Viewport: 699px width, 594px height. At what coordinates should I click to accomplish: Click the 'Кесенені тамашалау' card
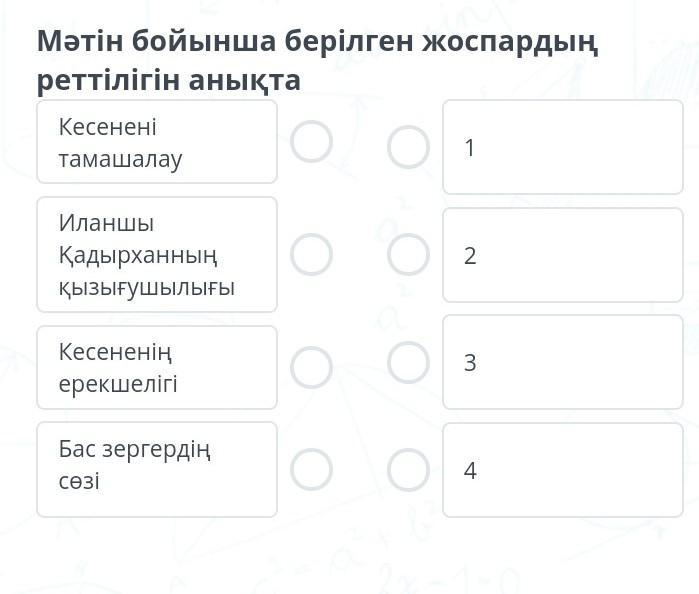157,142
